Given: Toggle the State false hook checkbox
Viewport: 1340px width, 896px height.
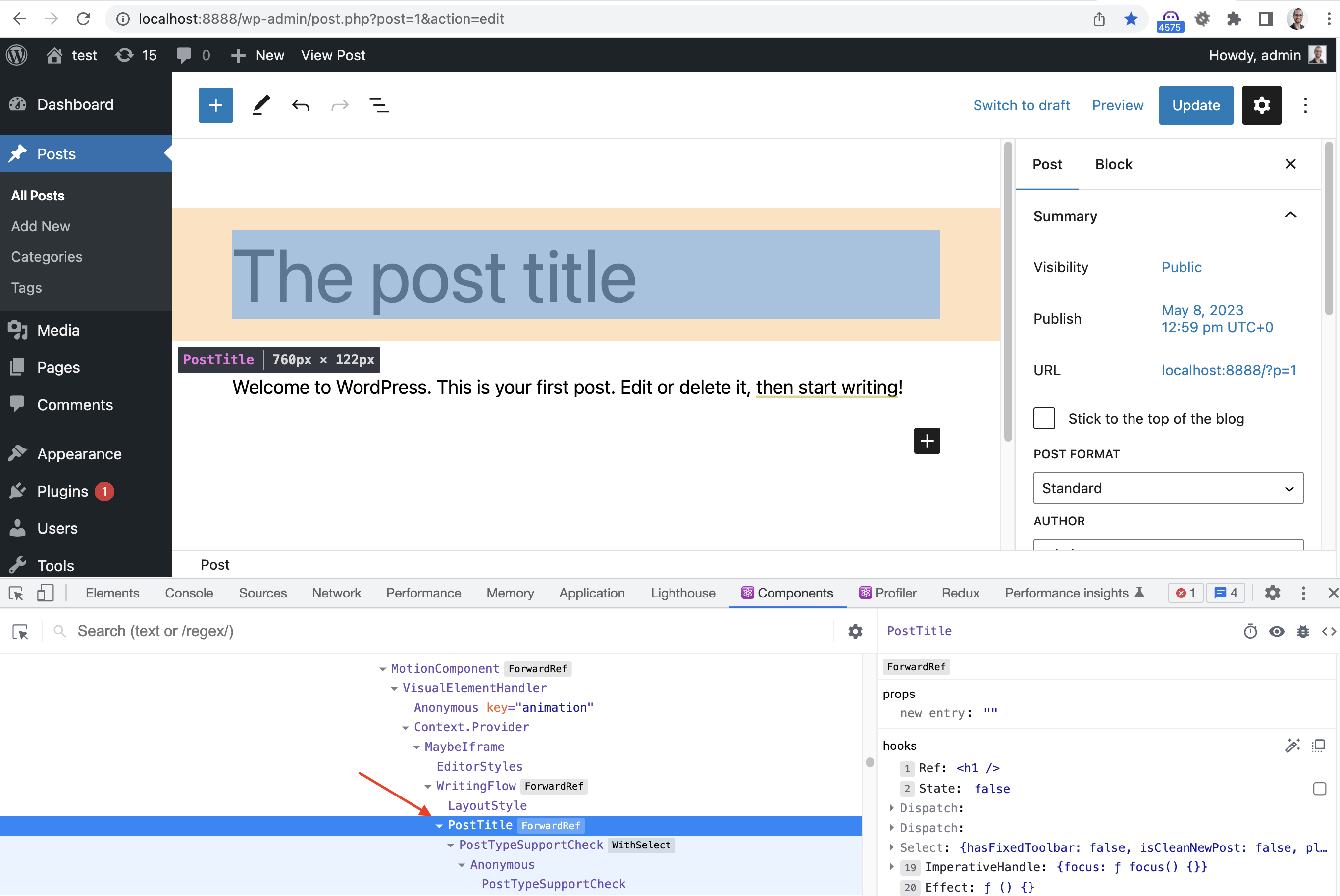Looking at the screenshot, I should point(1319,789).
